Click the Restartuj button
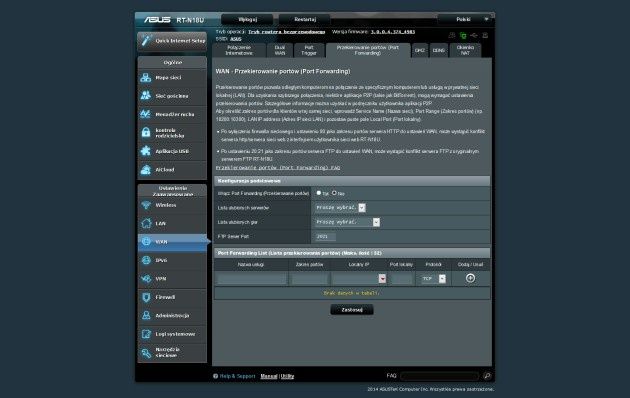 click(305, 19)
